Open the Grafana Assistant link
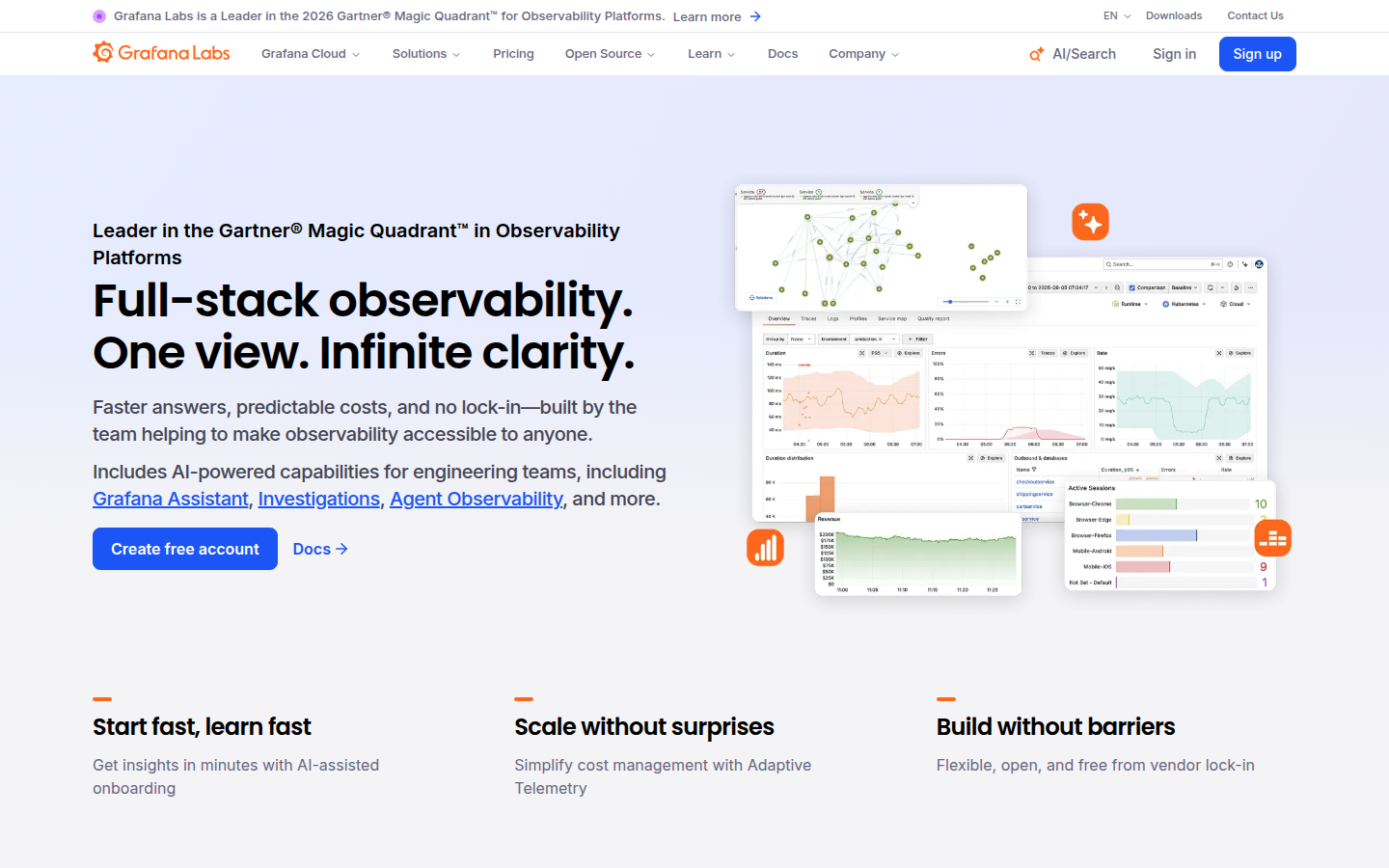The width and height of the screenshot is (1389, 868). (x=171, y=499)
